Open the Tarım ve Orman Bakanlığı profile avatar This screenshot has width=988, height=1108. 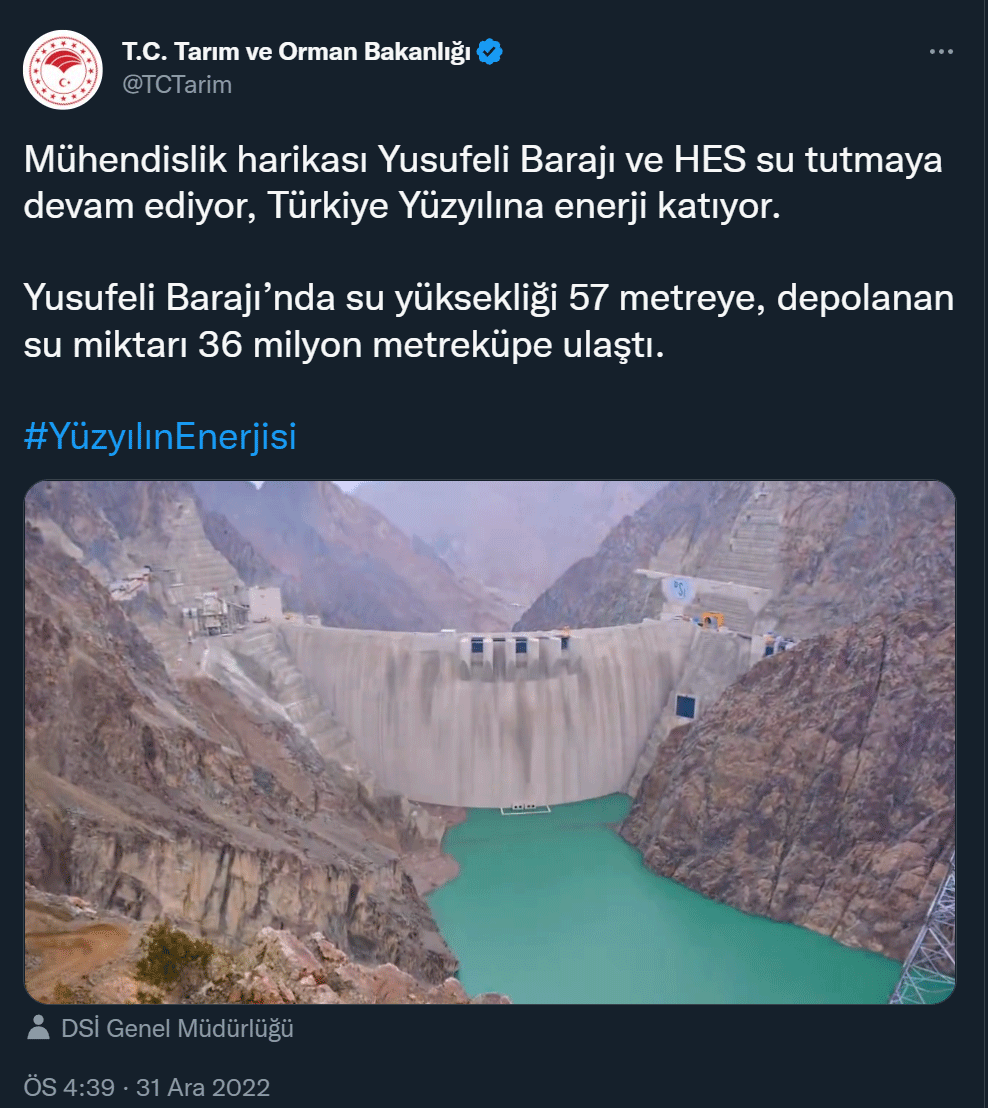pyautogui.click(x=63, y=70)
